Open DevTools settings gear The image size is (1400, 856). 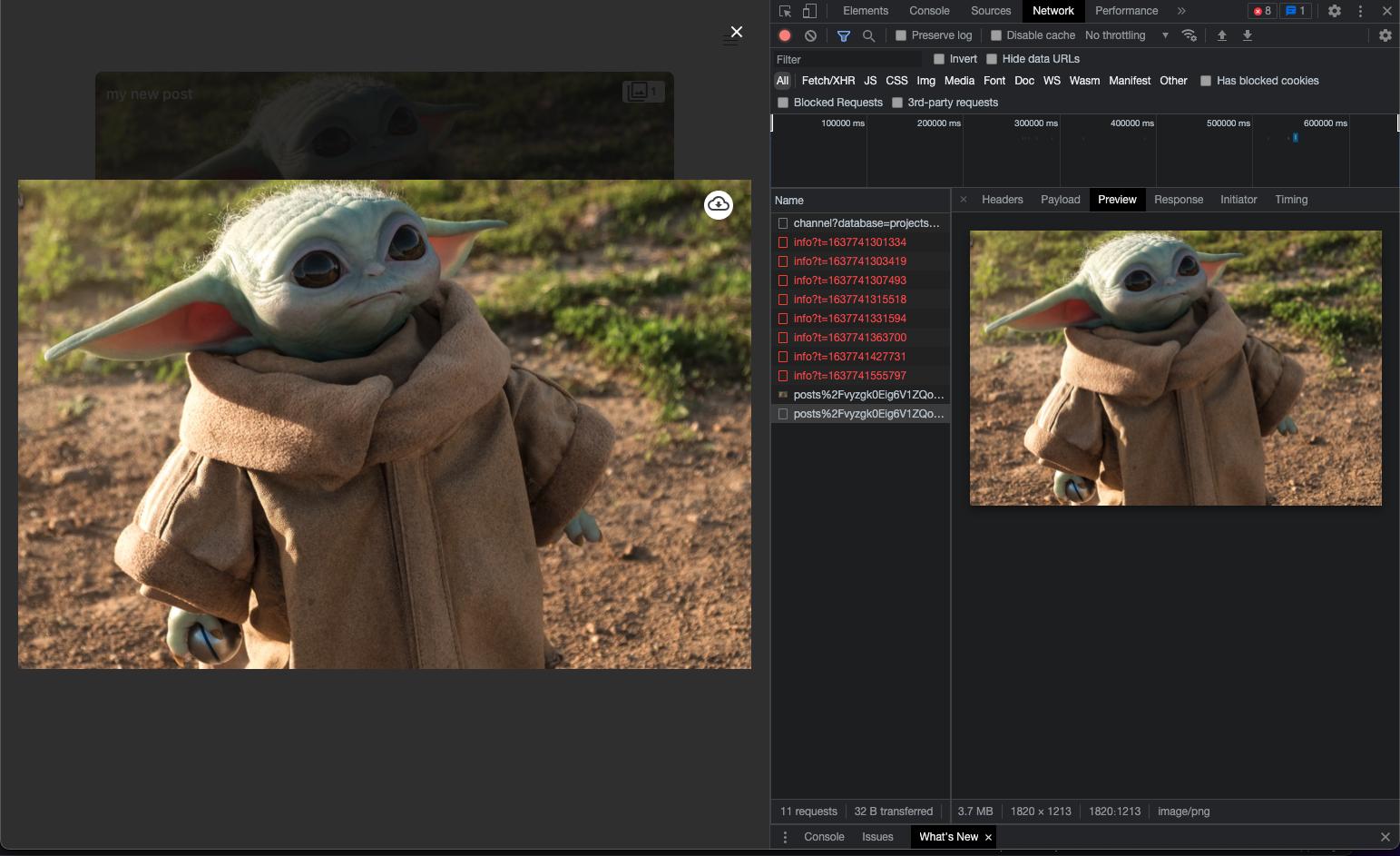1335,11
